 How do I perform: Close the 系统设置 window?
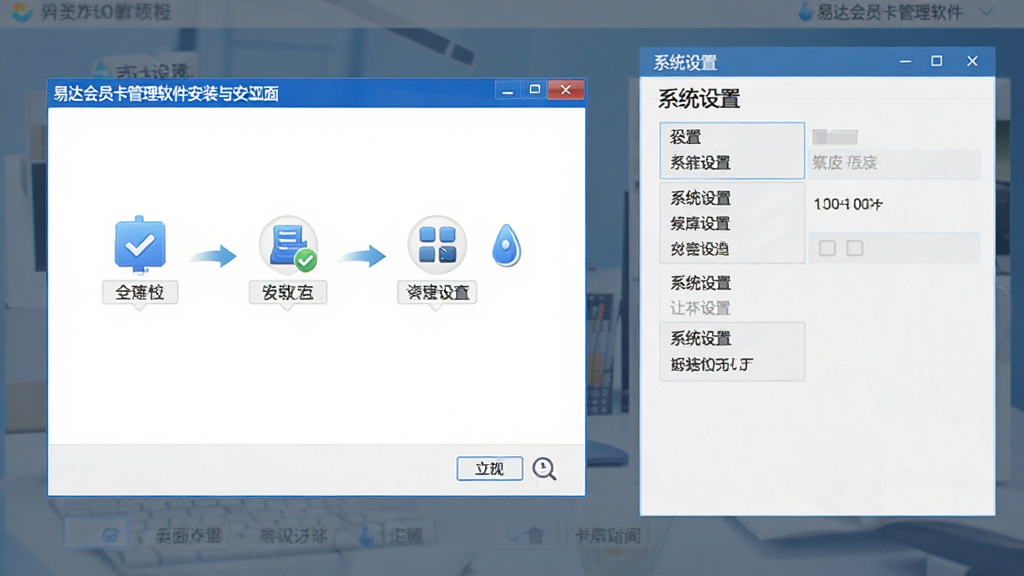[972, 61]
